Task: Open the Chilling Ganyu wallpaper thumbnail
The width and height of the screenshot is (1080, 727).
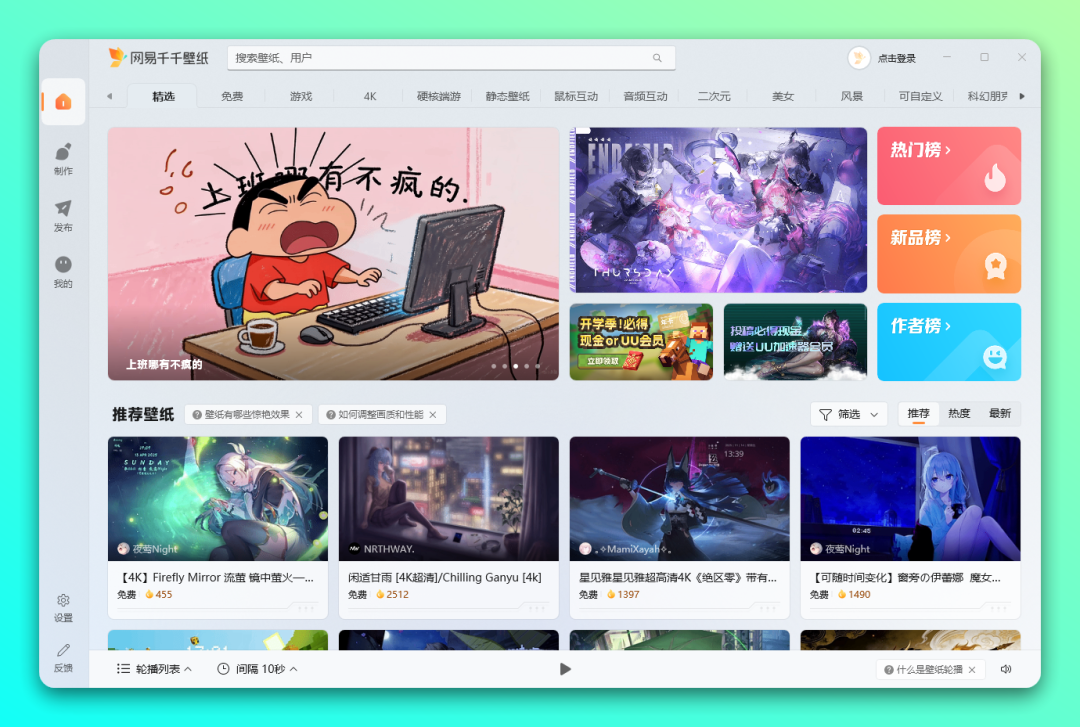Action: [448, 499]
